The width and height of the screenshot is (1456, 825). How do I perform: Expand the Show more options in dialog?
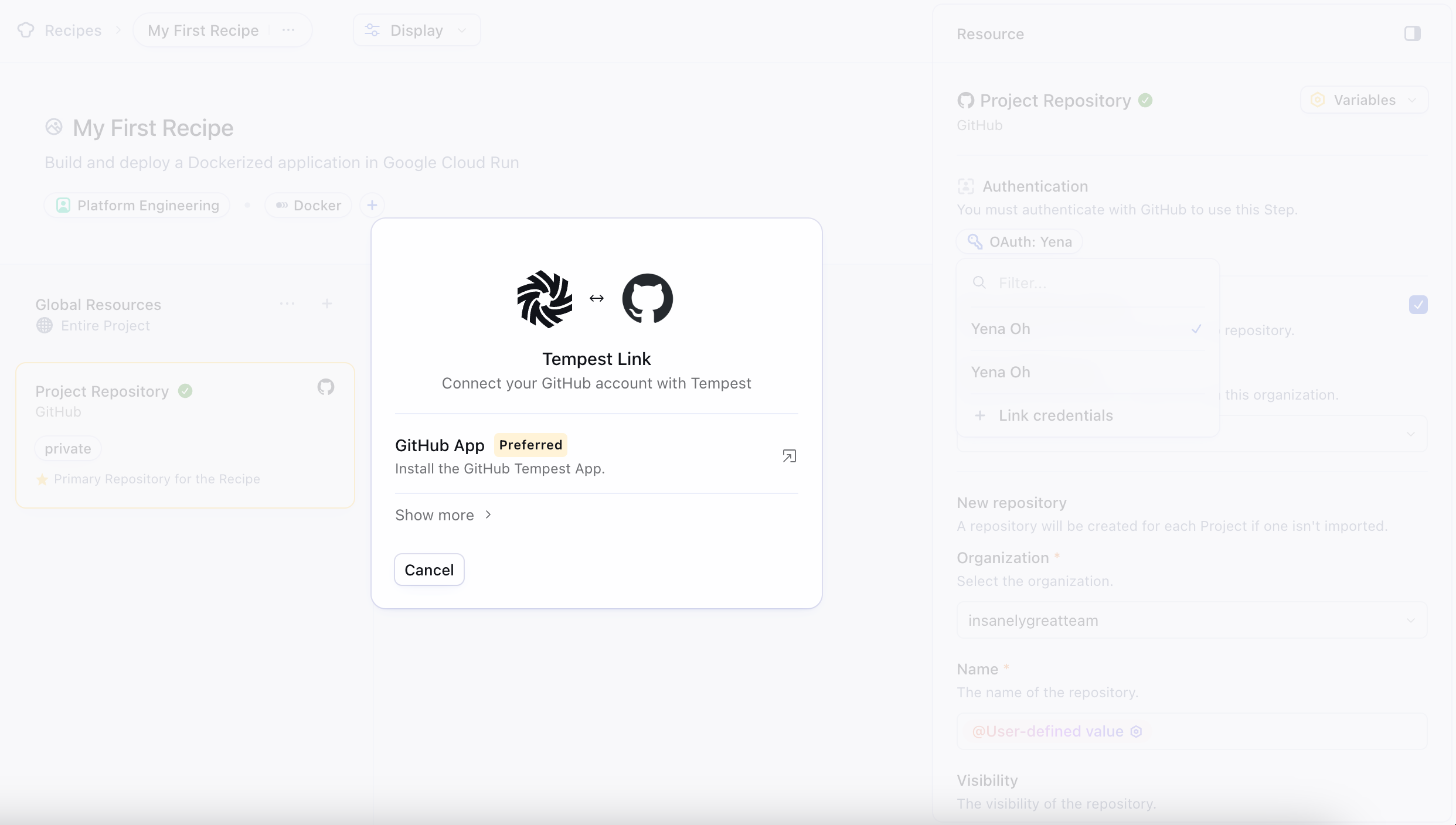tap(444, 515)
